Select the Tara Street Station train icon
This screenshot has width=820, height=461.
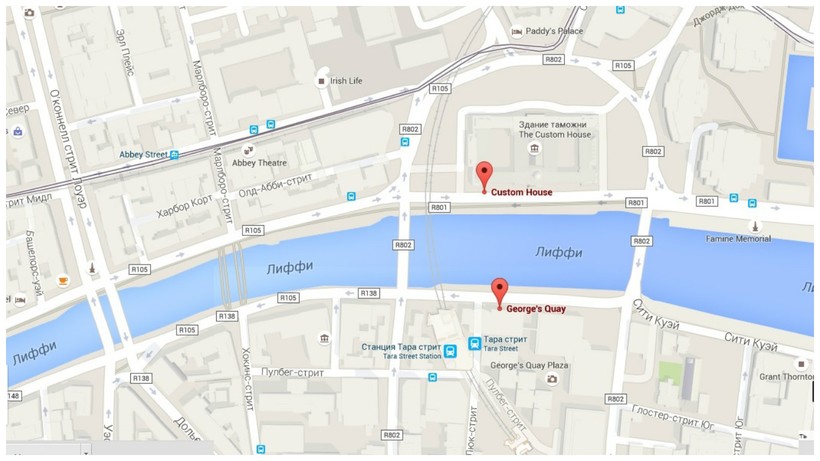tap(450, 351)
